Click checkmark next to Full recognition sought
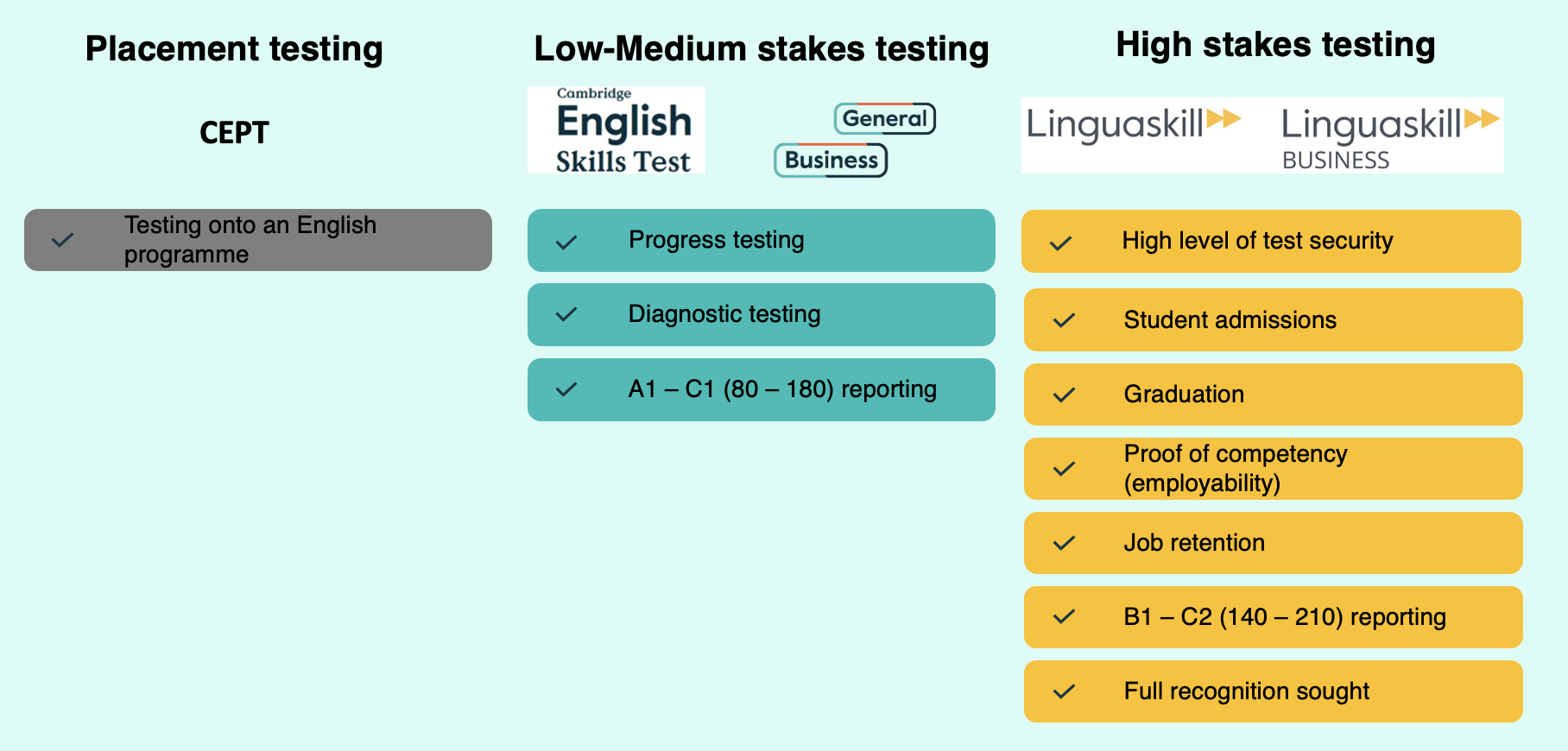The width and height of the screenshot is (1568, 751). [1065, 691]
